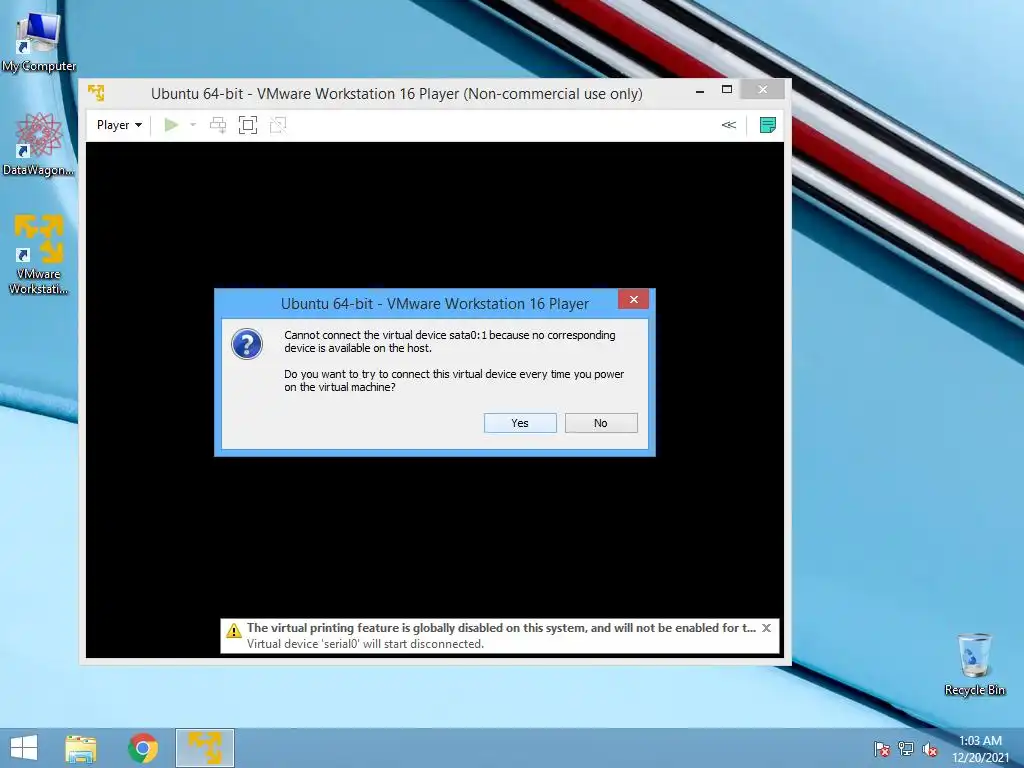Click the blue question mark dialog icon
The height and width of the screenshot is (768, 1024).
click(x=247, y=344)
